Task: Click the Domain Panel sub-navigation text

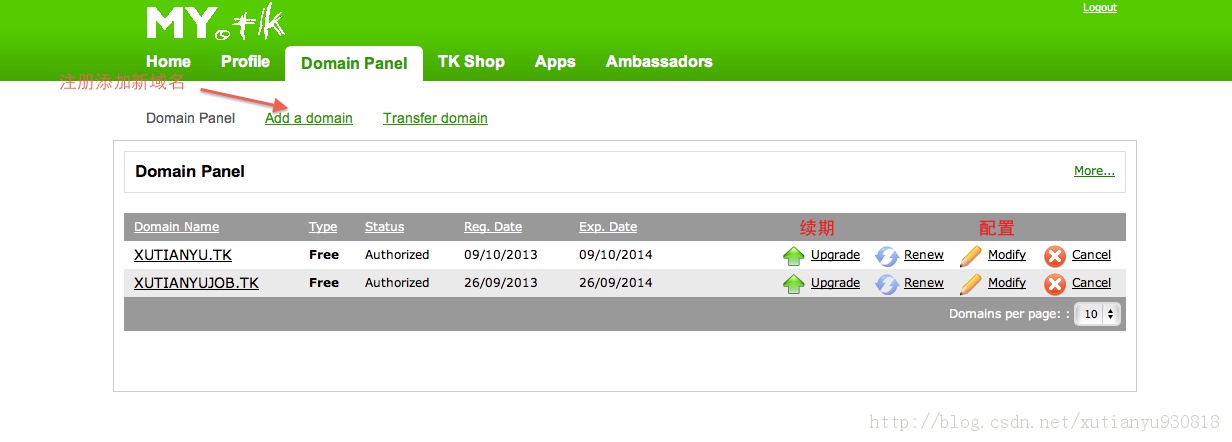Action: 190,118
